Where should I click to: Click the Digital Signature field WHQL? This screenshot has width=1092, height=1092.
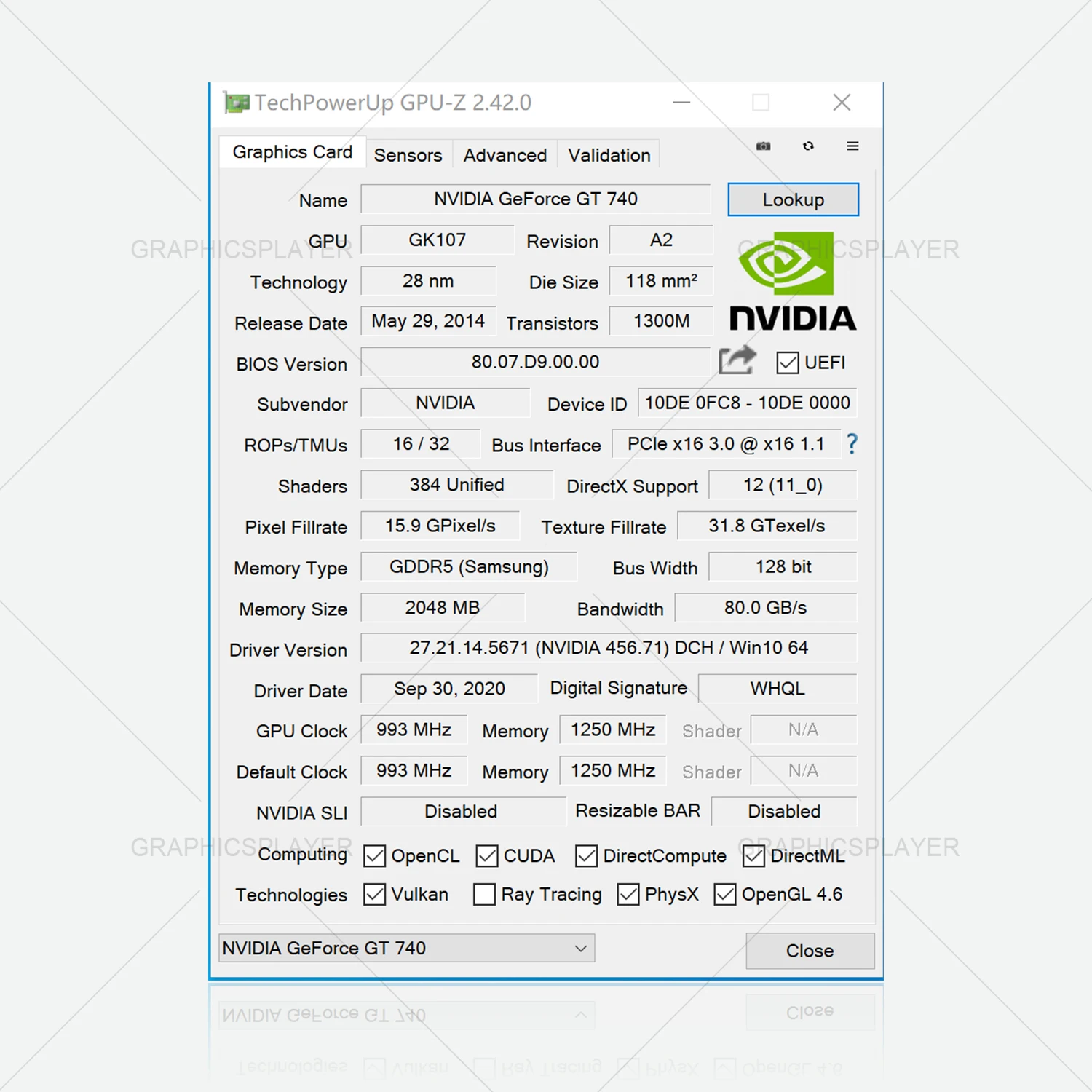(778, 689)
